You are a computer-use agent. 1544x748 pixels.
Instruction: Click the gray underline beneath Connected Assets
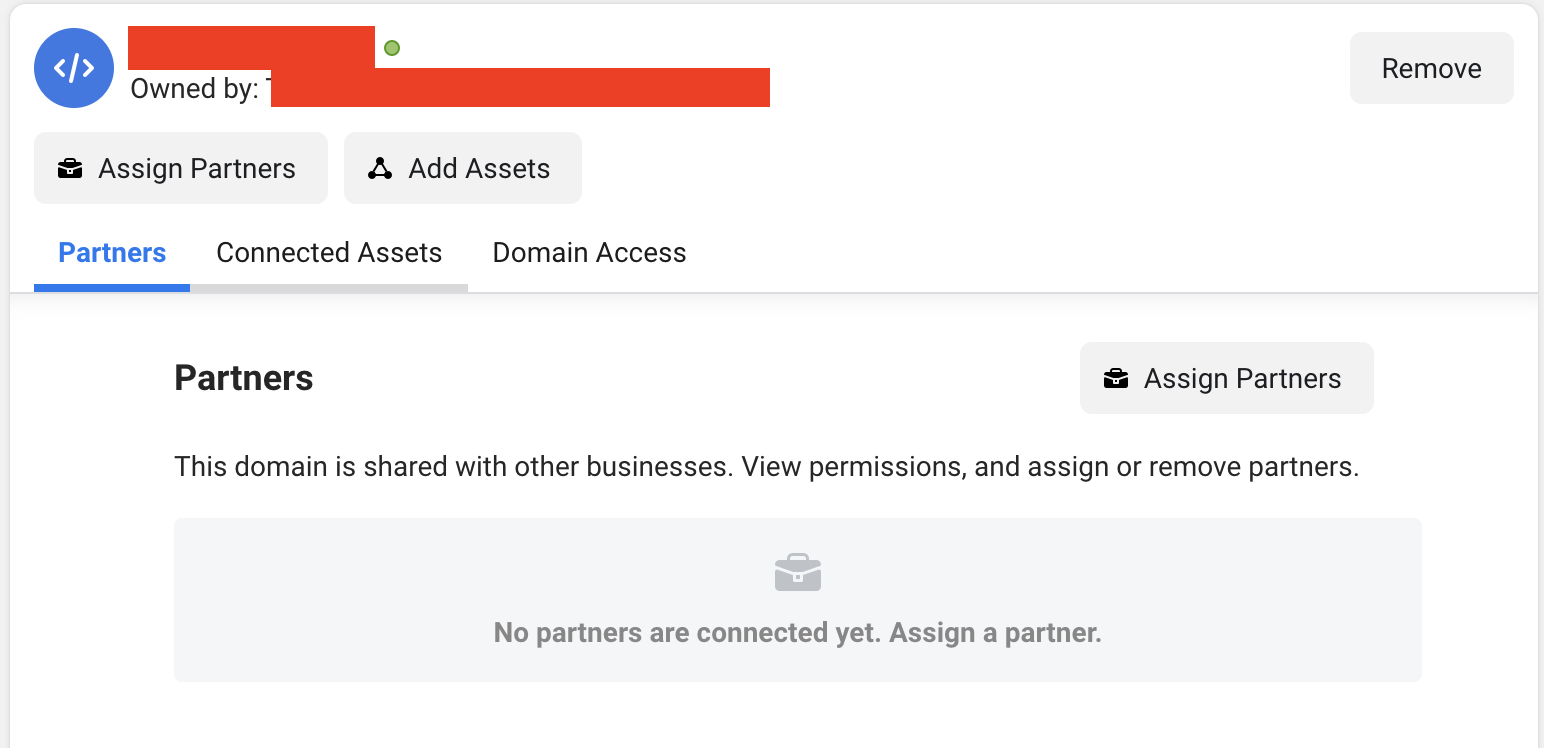pyautogui.click(x=329, y=288)
